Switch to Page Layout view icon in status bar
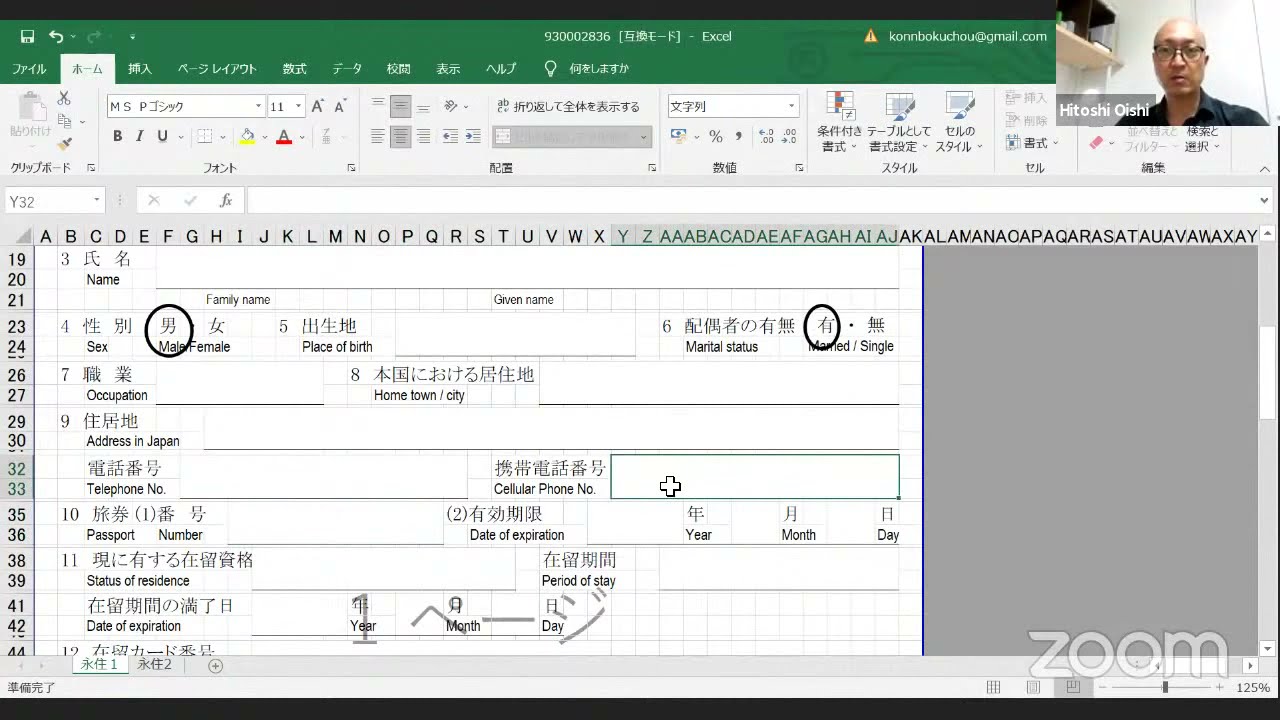The width and height of the screenshot is (1280, 720). pyautogui.click(x=1033, y=688)
